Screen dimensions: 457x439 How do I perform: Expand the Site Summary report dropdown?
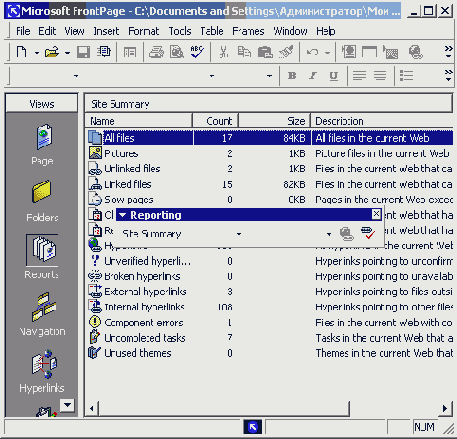tap(239, 234)
